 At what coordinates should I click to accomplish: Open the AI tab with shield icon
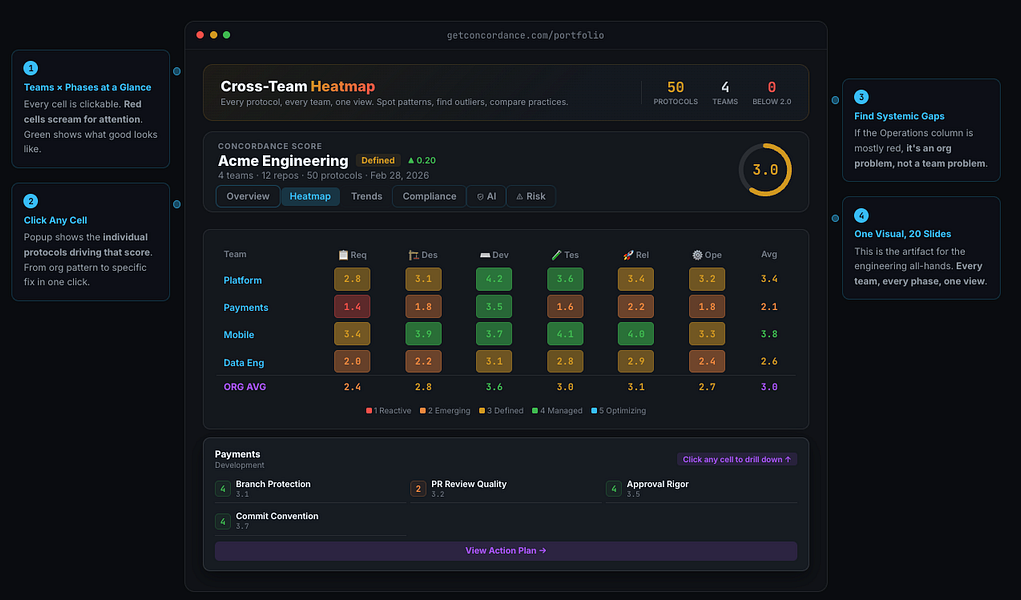pos(486,196)
